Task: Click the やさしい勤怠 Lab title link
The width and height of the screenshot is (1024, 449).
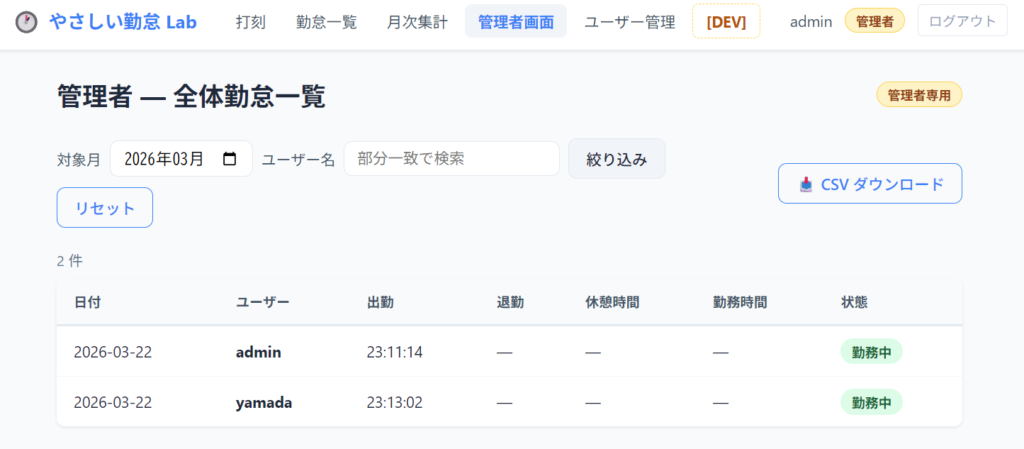Action: pyautogui.click(x=123, y=21)
